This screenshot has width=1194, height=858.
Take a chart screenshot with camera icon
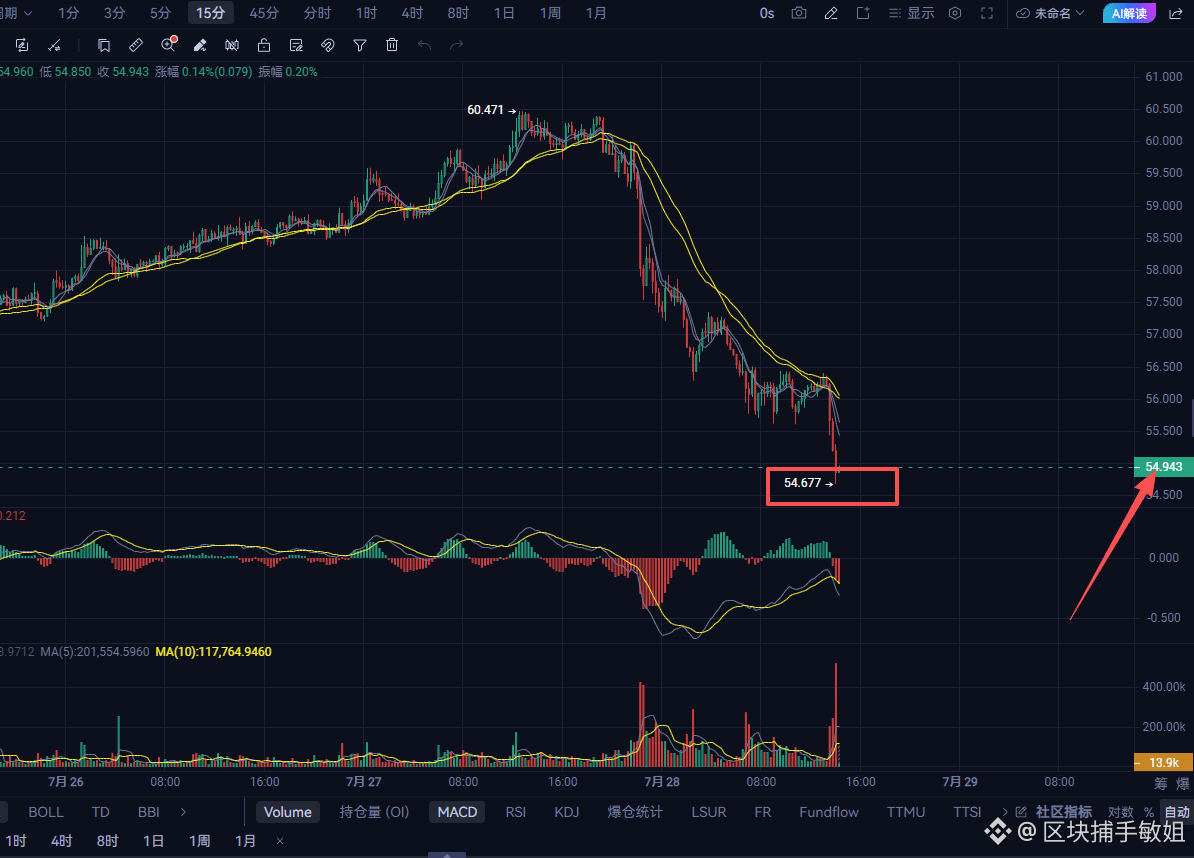pyautogui.click(x=799, y=13)
